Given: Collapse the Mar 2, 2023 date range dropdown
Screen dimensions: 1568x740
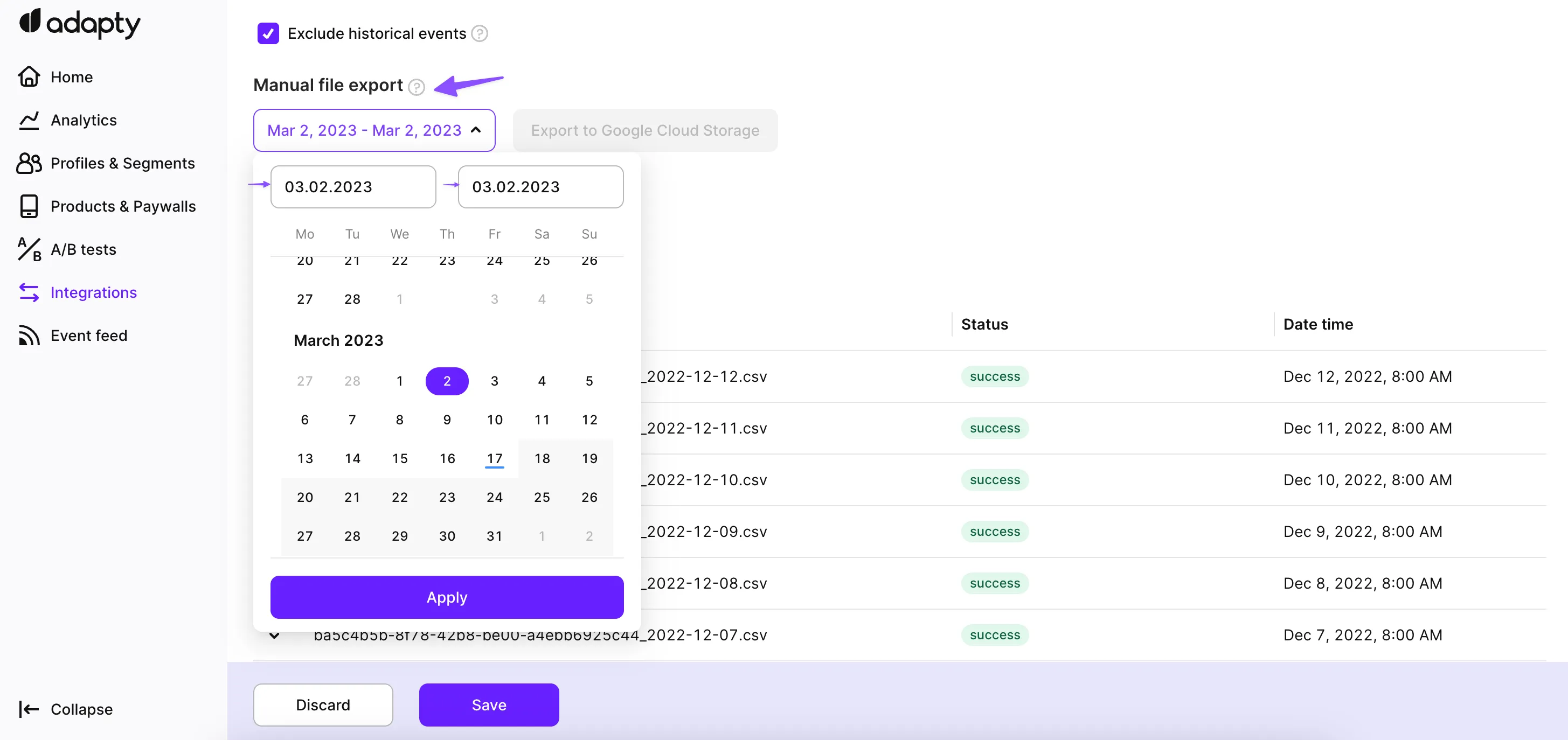Looking at the screenshot, I should (x=374, y=130).
